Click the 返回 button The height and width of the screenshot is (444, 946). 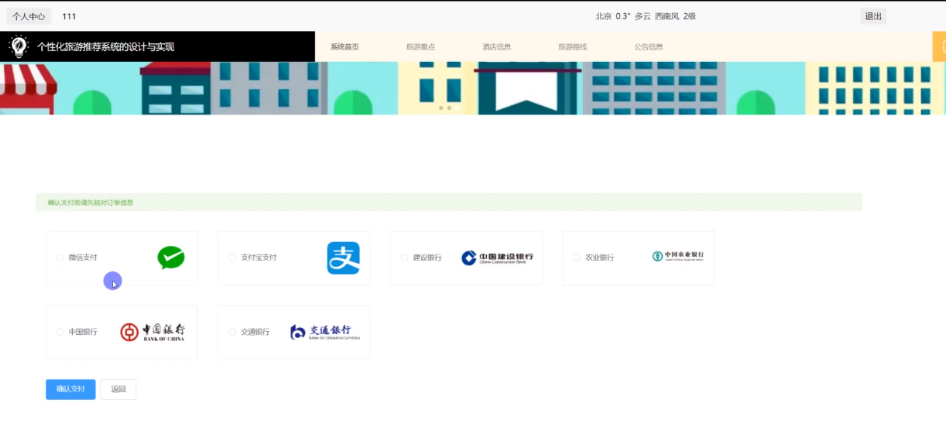tap(118, 389)
